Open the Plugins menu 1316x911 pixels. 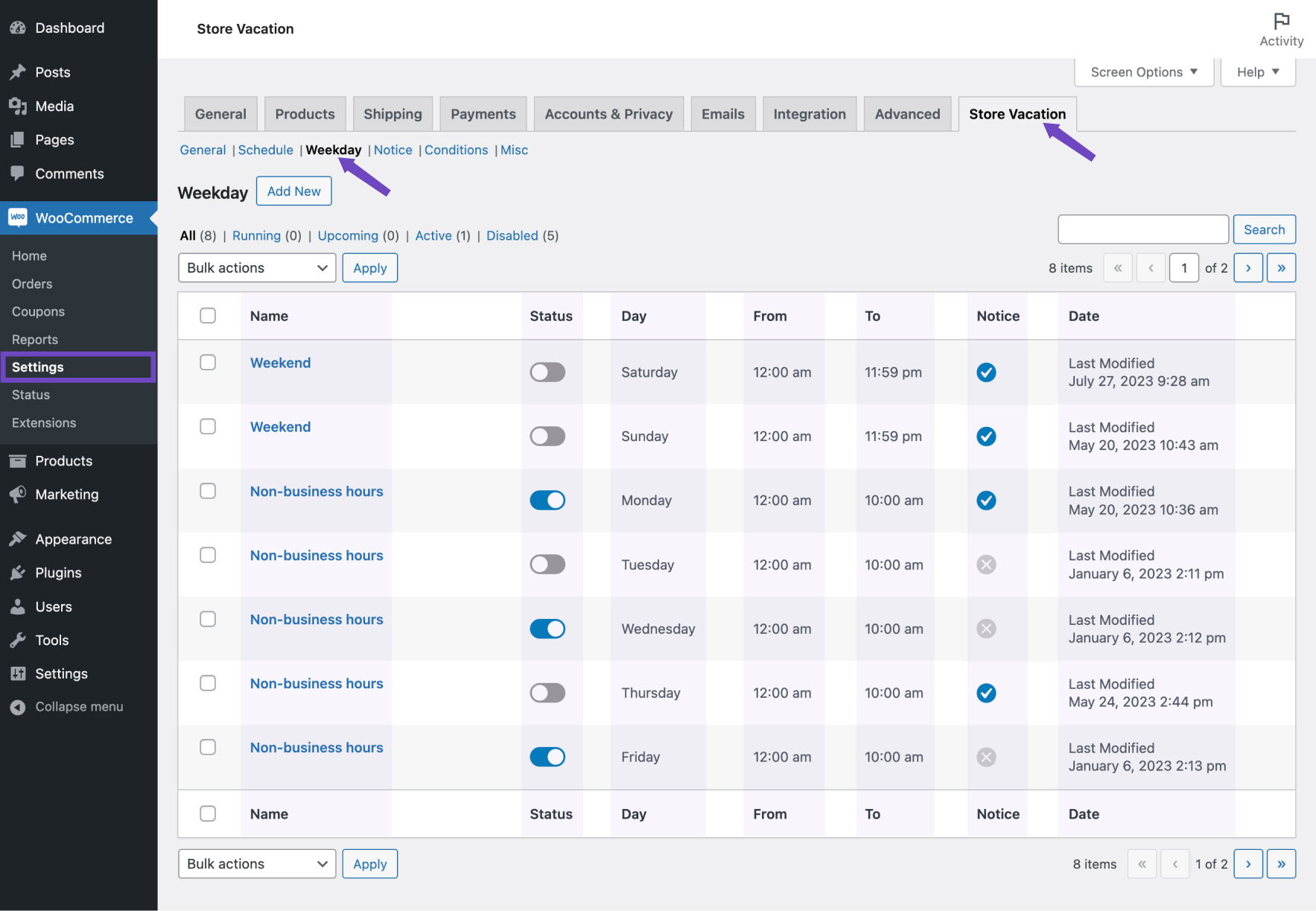pos(58,572)
